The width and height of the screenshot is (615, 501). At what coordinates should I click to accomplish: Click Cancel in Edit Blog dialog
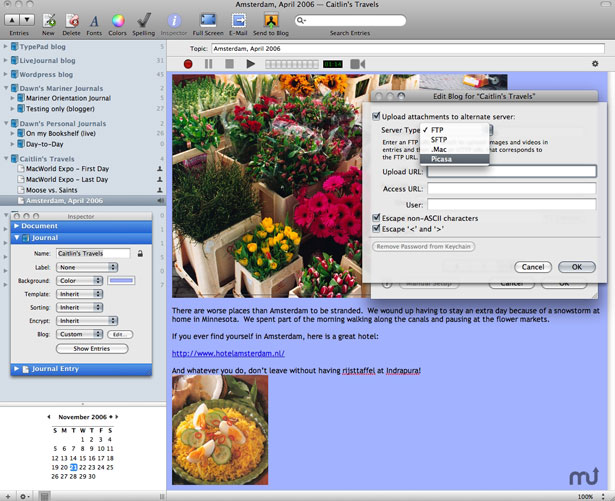pos(533,267)
